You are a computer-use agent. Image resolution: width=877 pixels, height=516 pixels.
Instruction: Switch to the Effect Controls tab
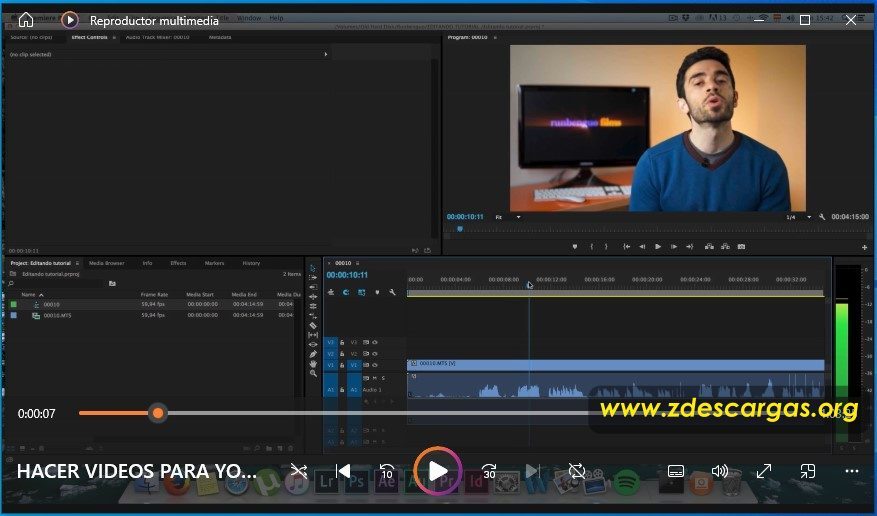point(89,37)
